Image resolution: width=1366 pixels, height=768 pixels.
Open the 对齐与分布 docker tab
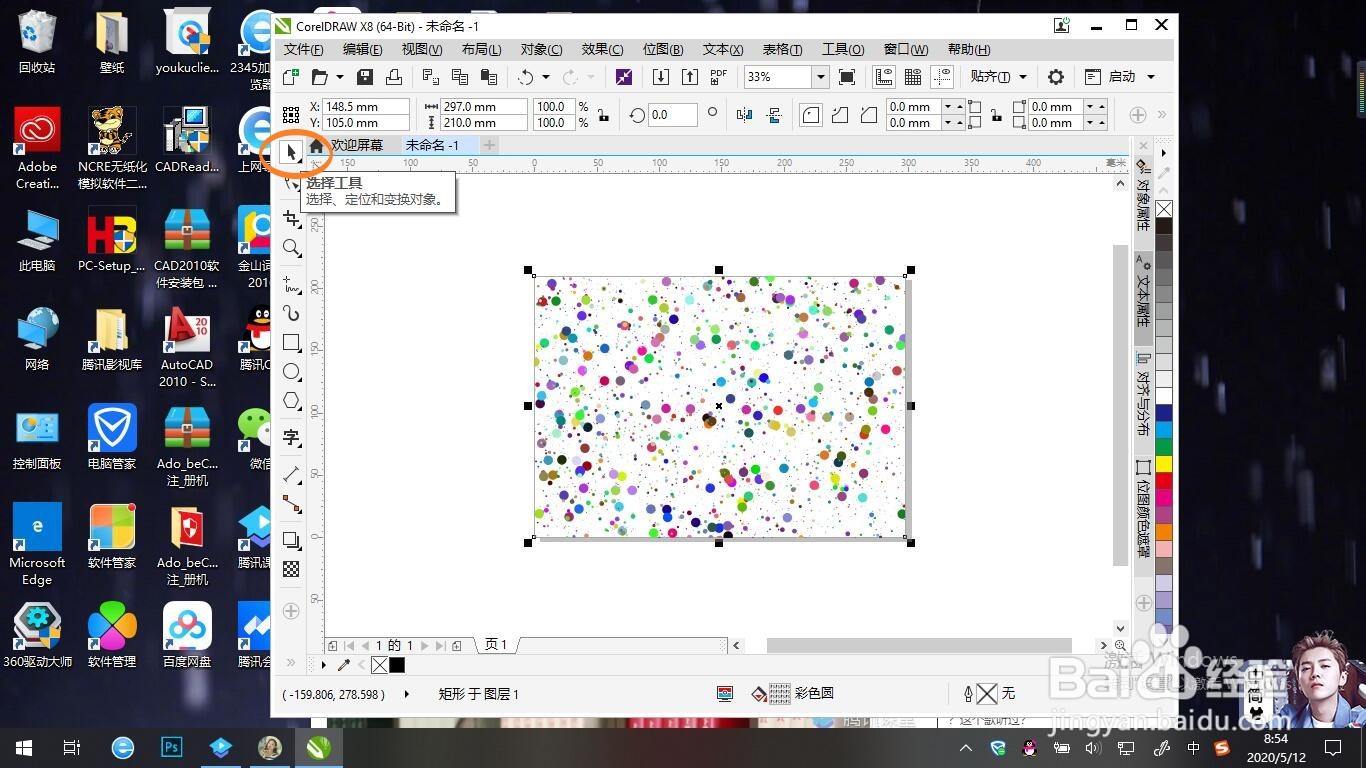point(1143,395)
